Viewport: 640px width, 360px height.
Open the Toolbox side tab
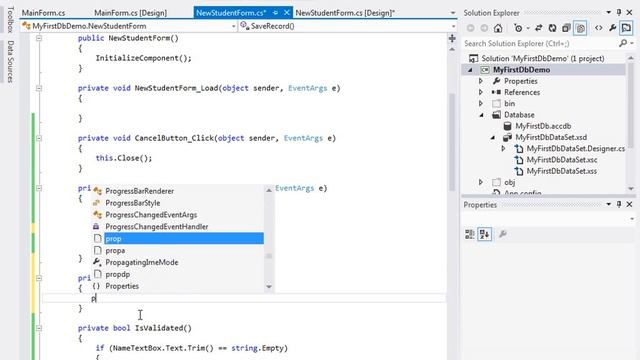pos(11,20)
